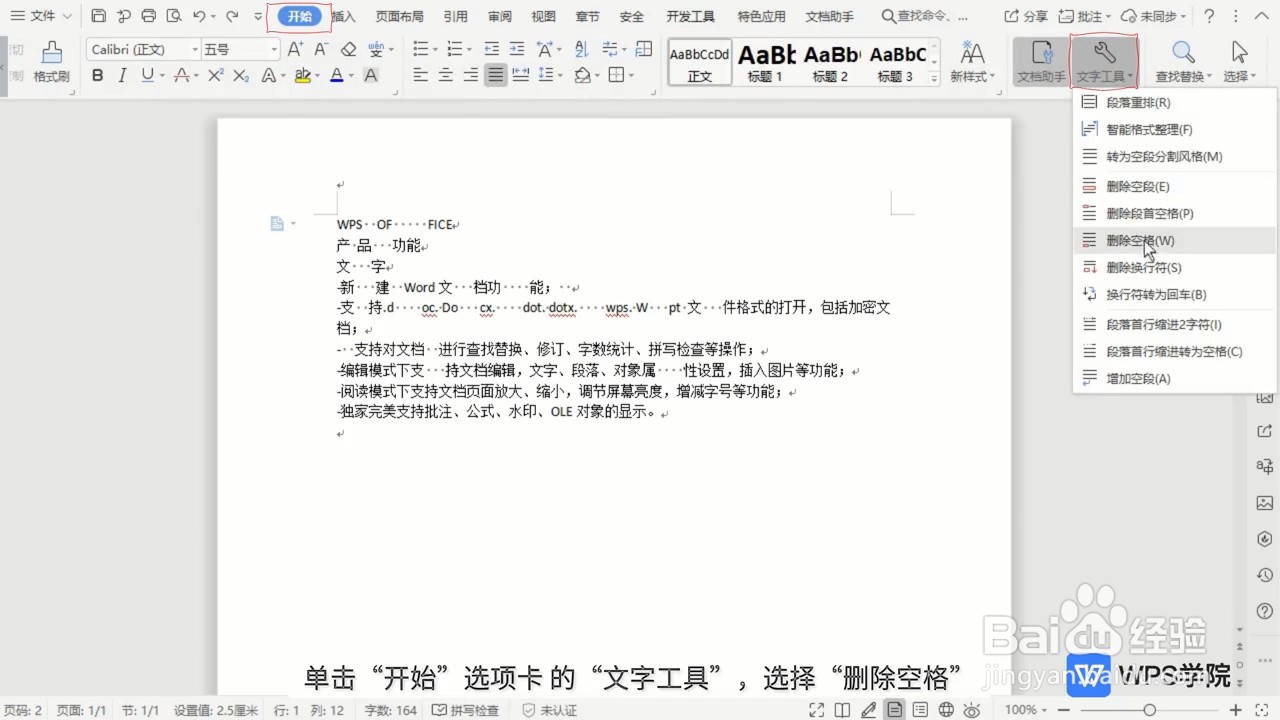Select the Format Painter (格式刷) tool
The width and height of the screenshot is (1280, 720).
click(51, 62)
